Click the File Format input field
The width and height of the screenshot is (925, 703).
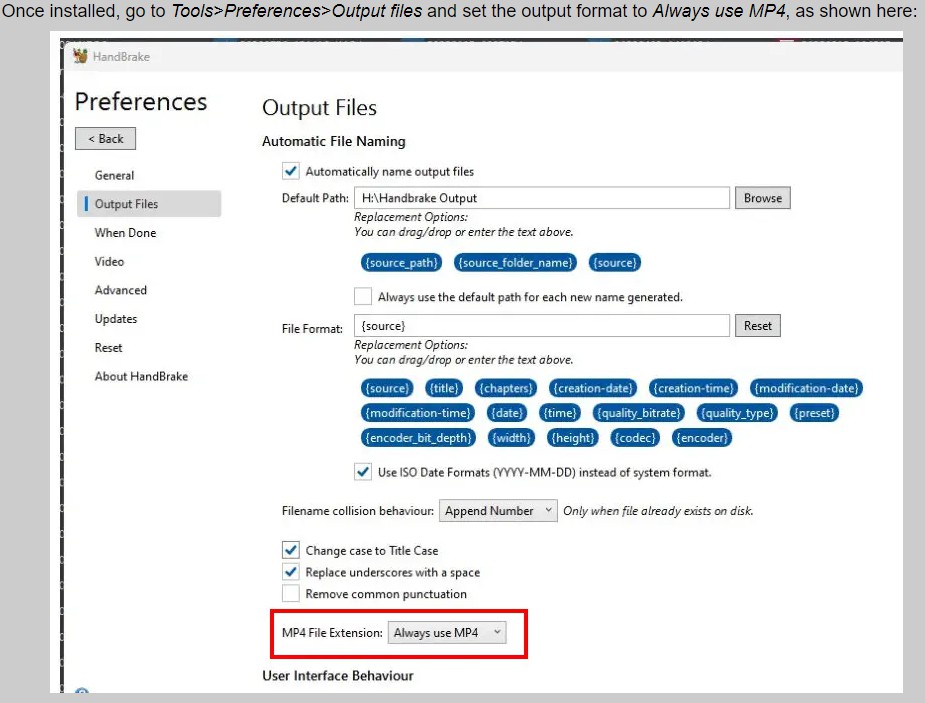[542, 326]
